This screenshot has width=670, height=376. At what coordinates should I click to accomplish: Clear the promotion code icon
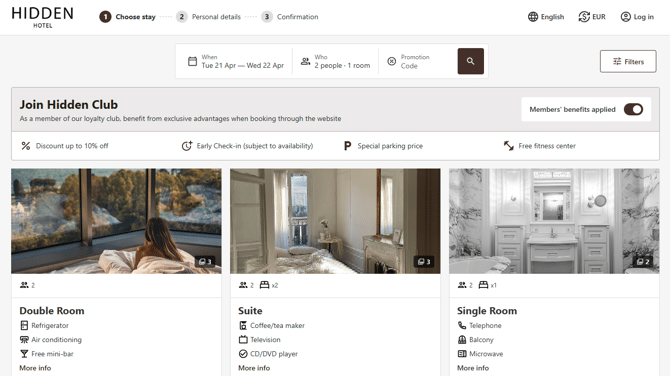point(391,62)
